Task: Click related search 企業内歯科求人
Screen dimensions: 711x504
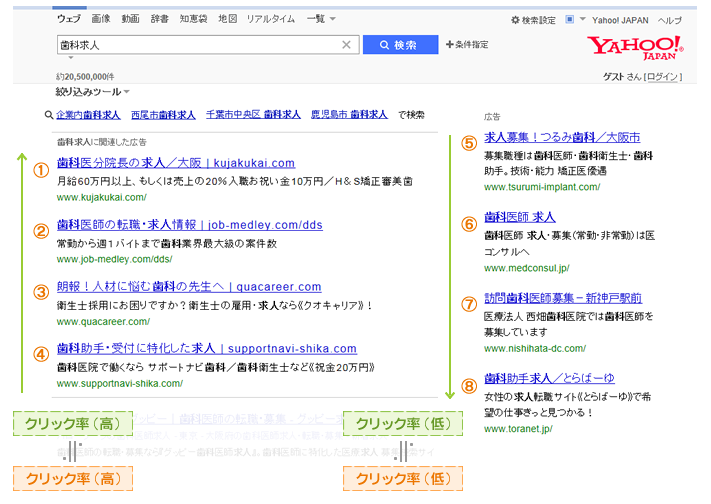Action: pyautogui.click(x=88, y=115)
